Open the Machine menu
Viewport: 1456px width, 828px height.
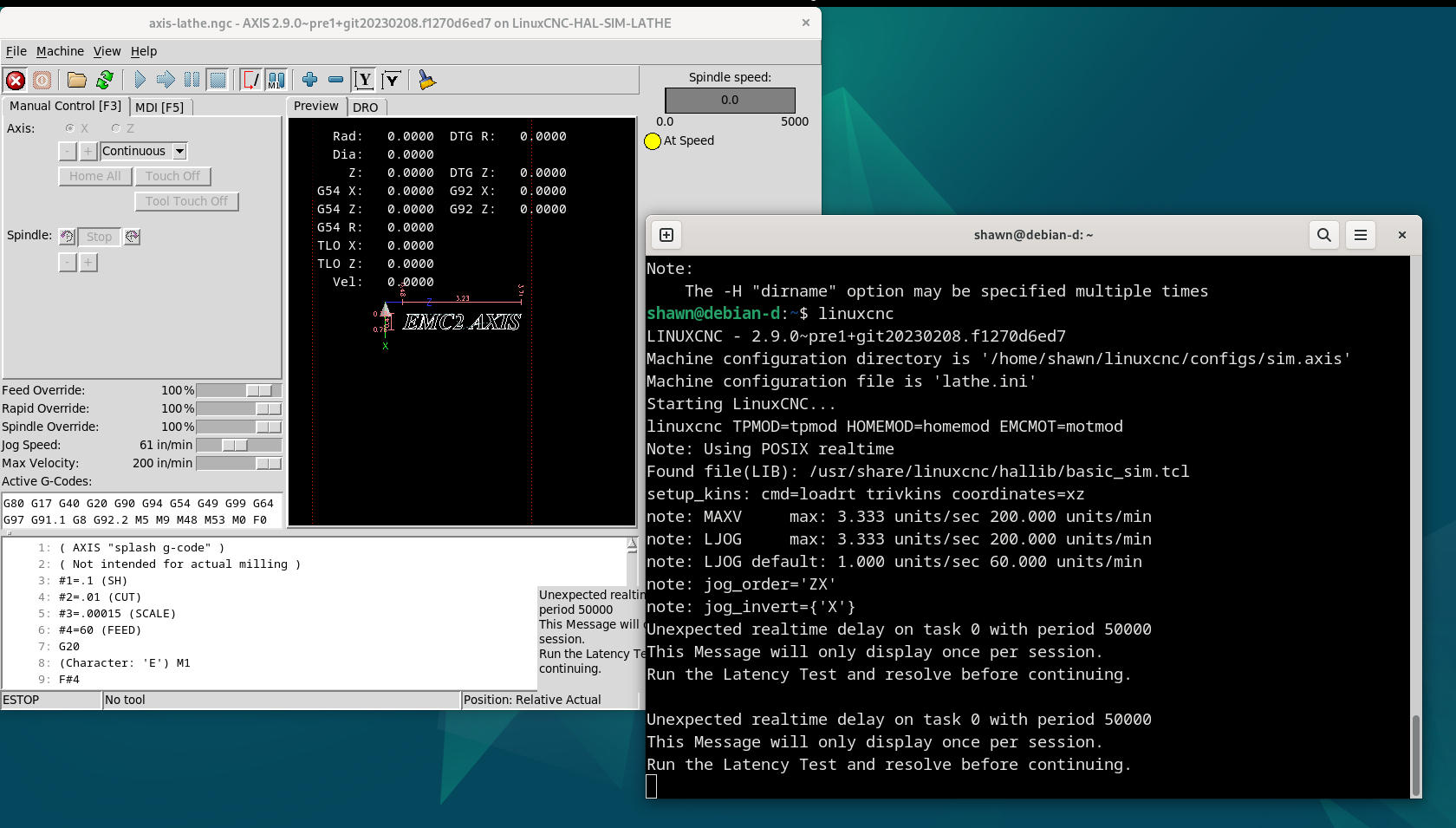[x=60, y=51]
